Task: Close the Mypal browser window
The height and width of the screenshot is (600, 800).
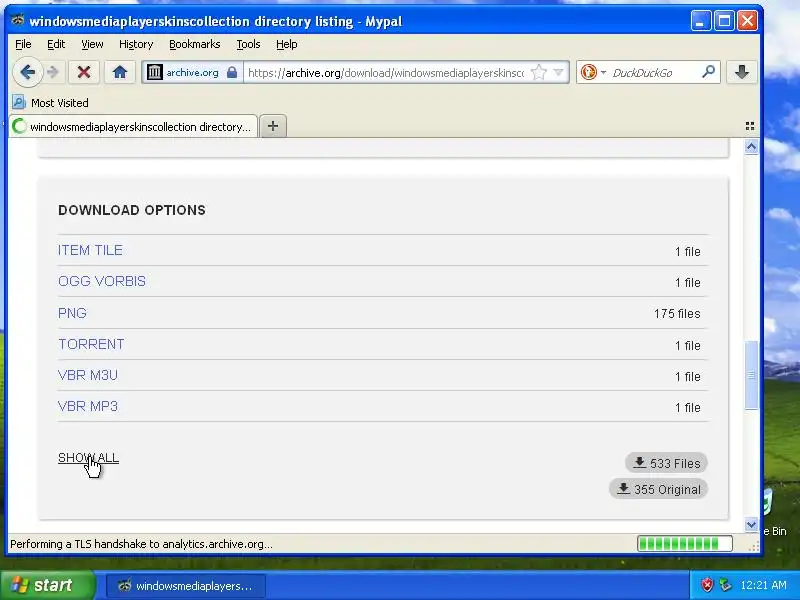Action: pyautogui.click(x=747, y=21)
